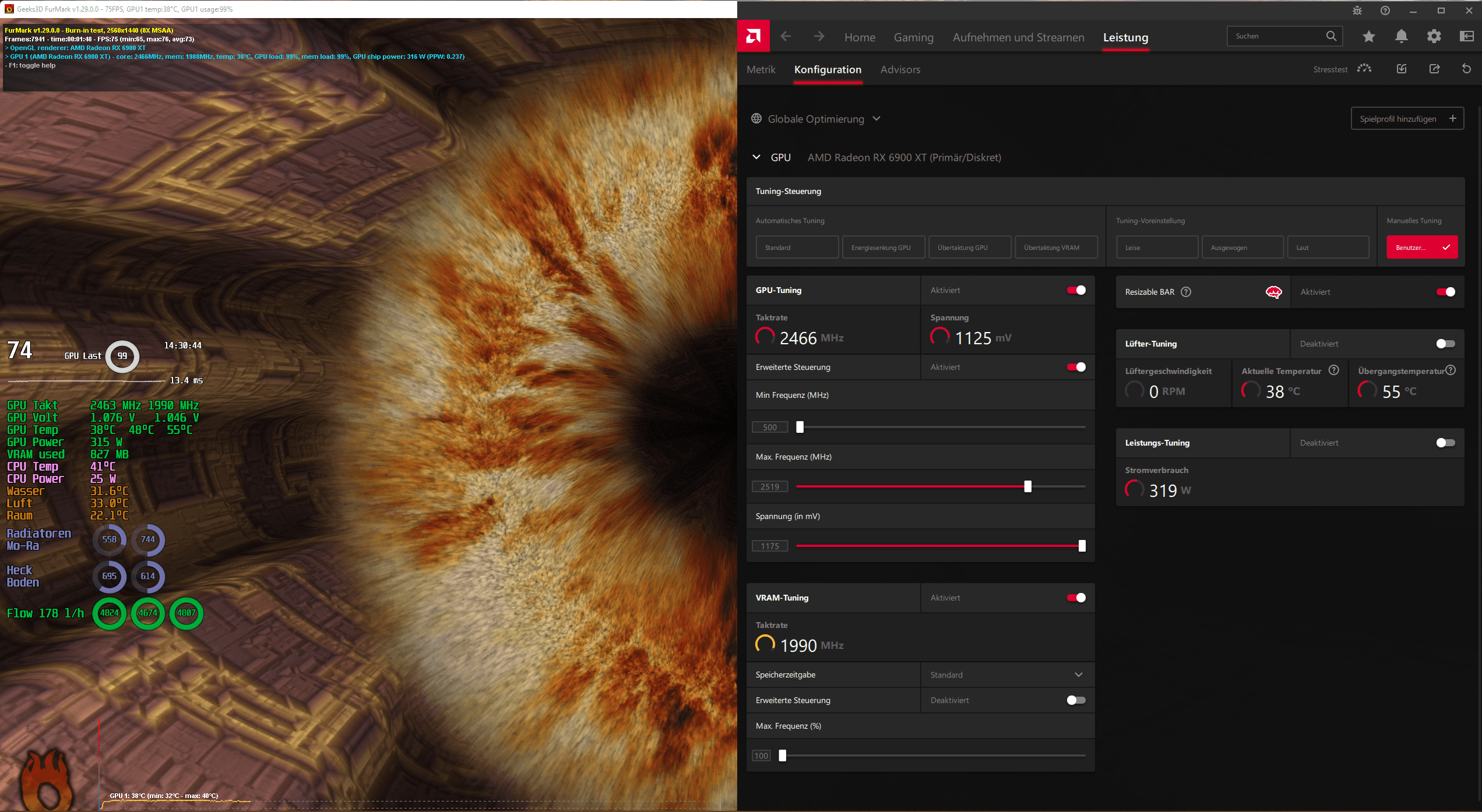Open Aufnehmen und Streamen tab
1482x812 pixels.
(1018, 37)
